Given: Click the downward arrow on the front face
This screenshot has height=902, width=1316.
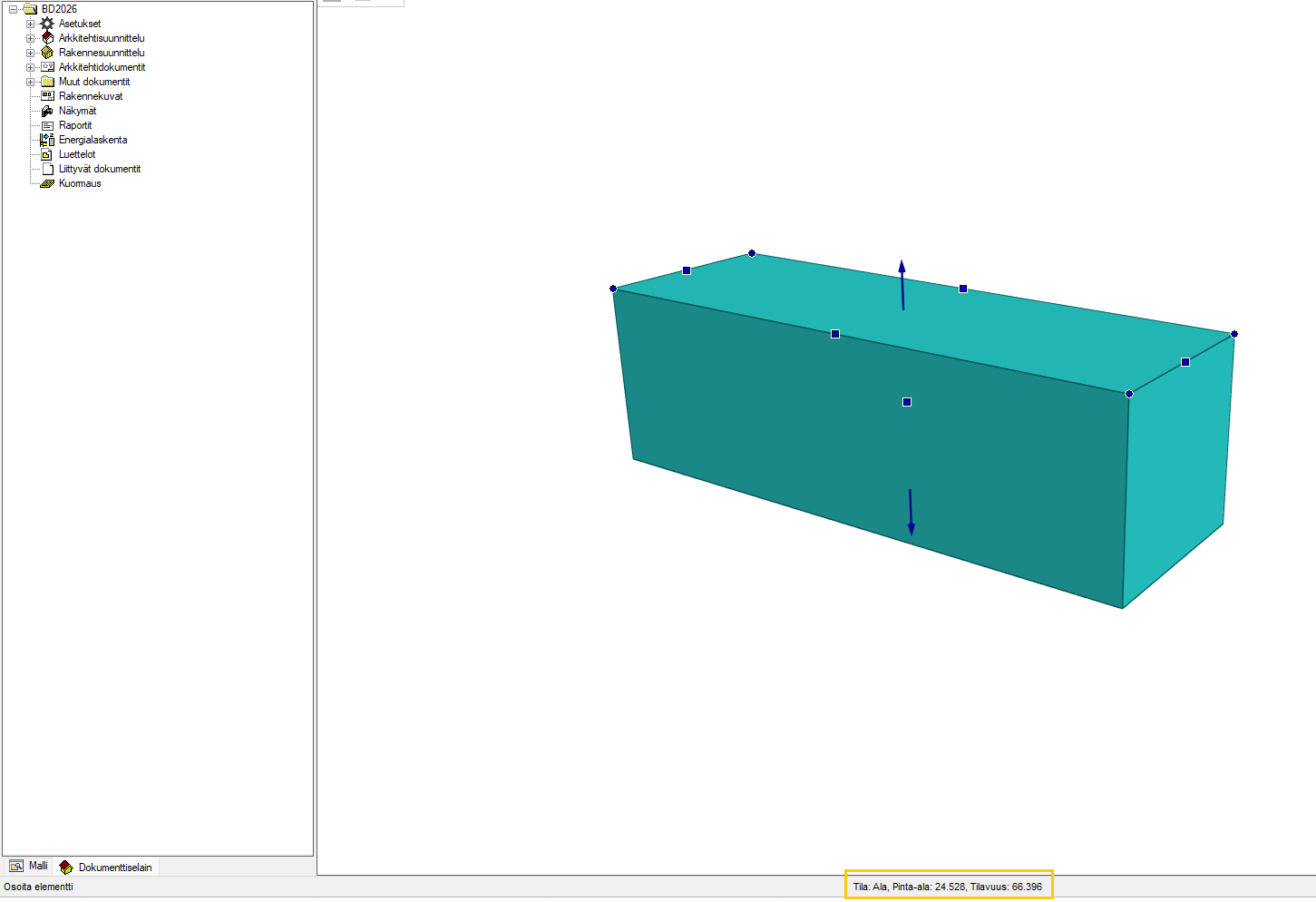Looking at the screenshot, I should pyautogui.click(x=911, y=513).
